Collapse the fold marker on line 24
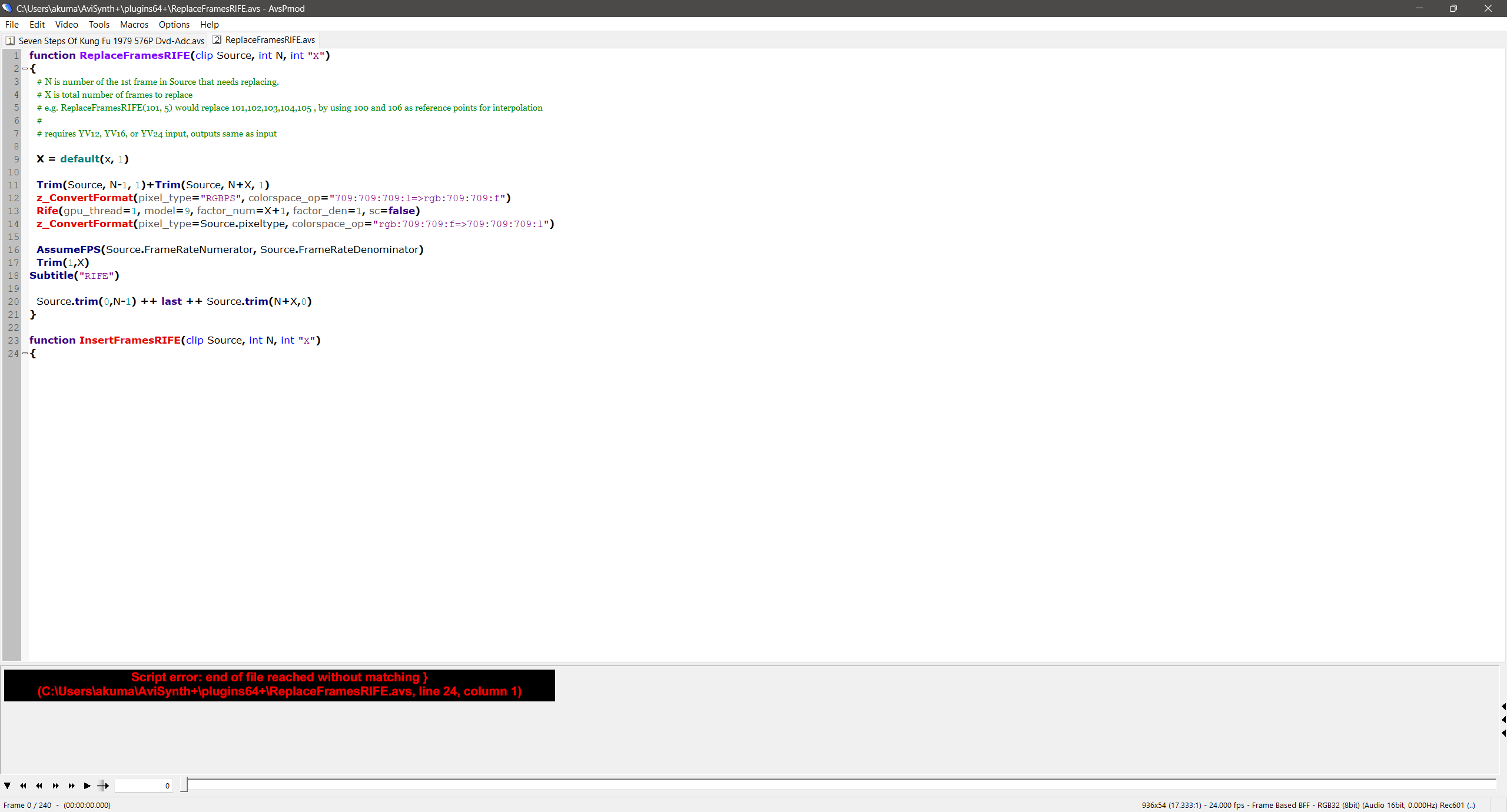1507x812 pixels. pyautogui.click(x=25, y=354)
